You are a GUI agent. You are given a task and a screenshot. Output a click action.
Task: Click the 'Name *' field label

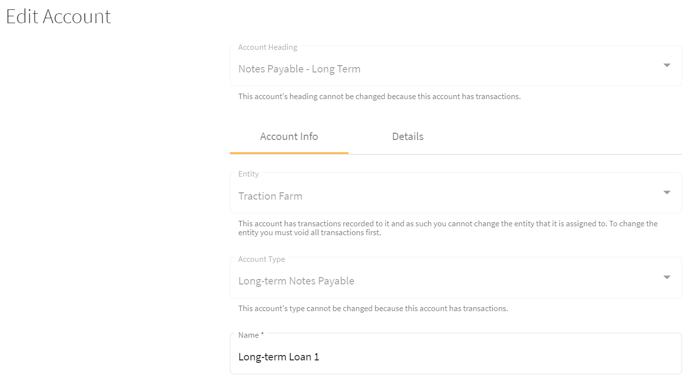(x=251, y=335)
